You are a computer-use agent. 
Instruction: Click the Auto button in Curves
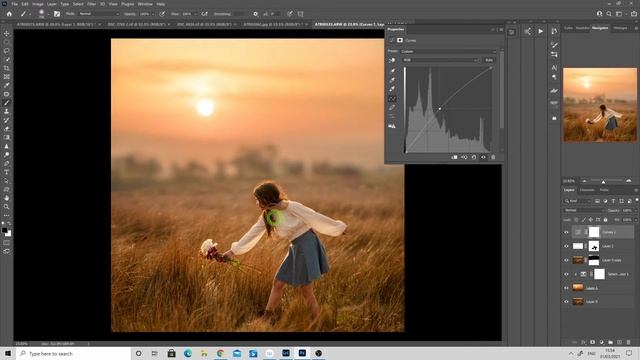[489, 60]
